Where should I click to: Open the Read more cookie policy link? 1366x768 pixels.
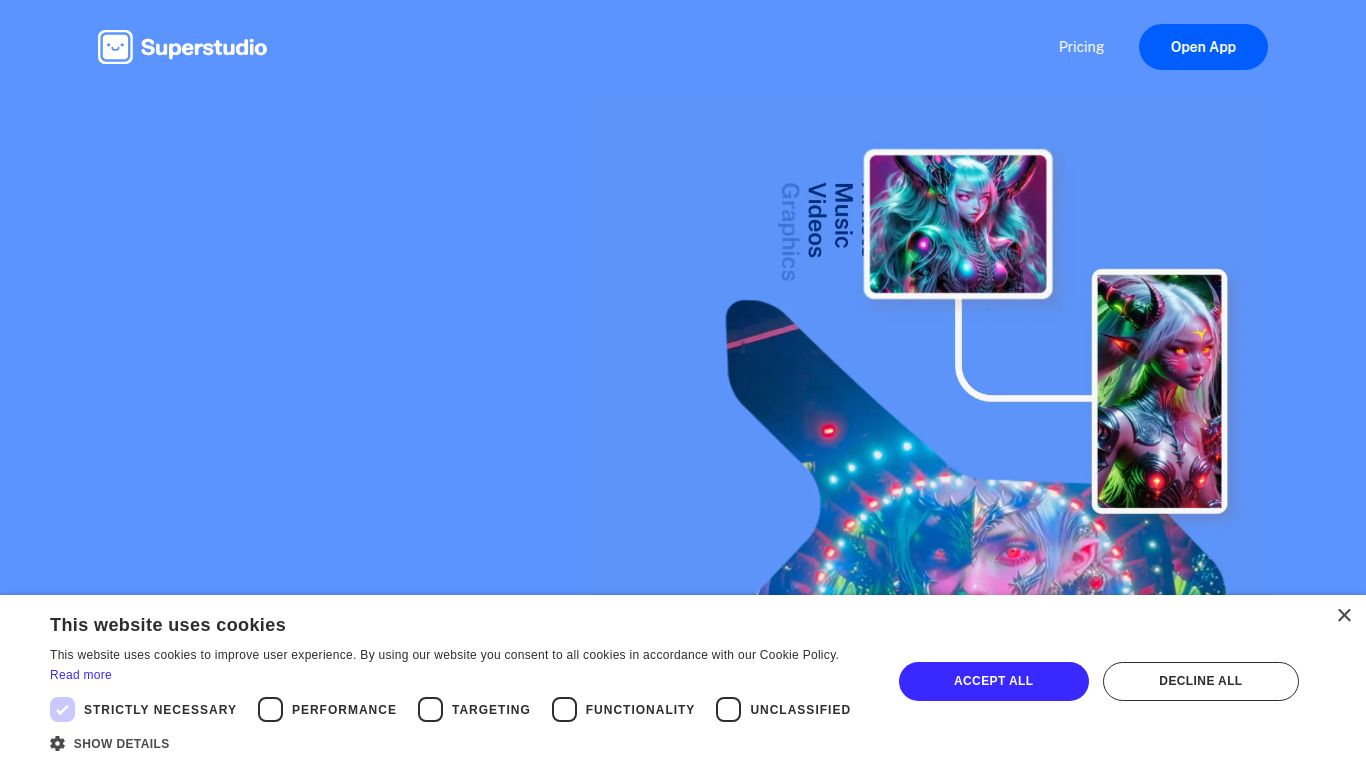(81, 675)
